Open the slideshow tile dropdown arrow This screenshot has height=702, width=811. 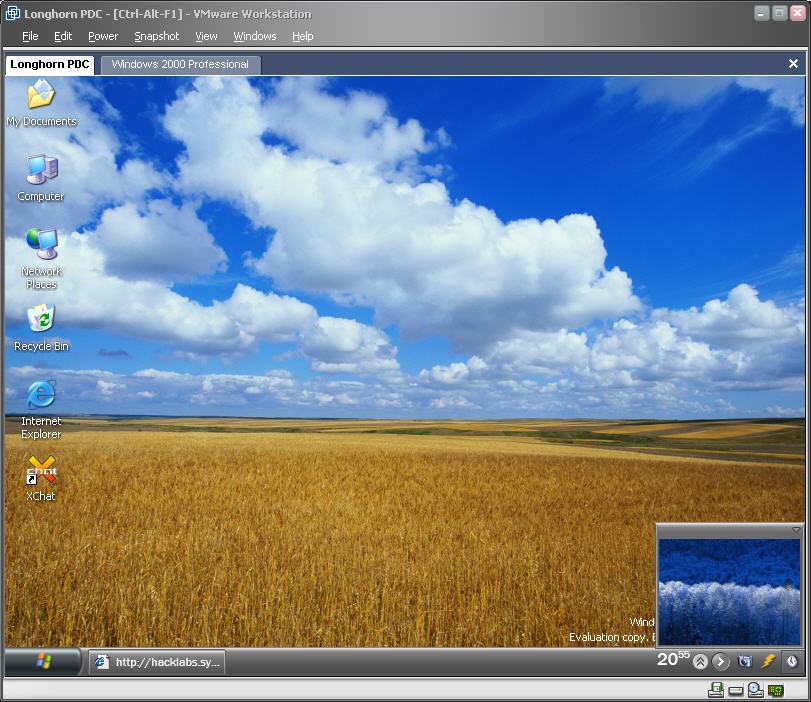pos(796,530)
